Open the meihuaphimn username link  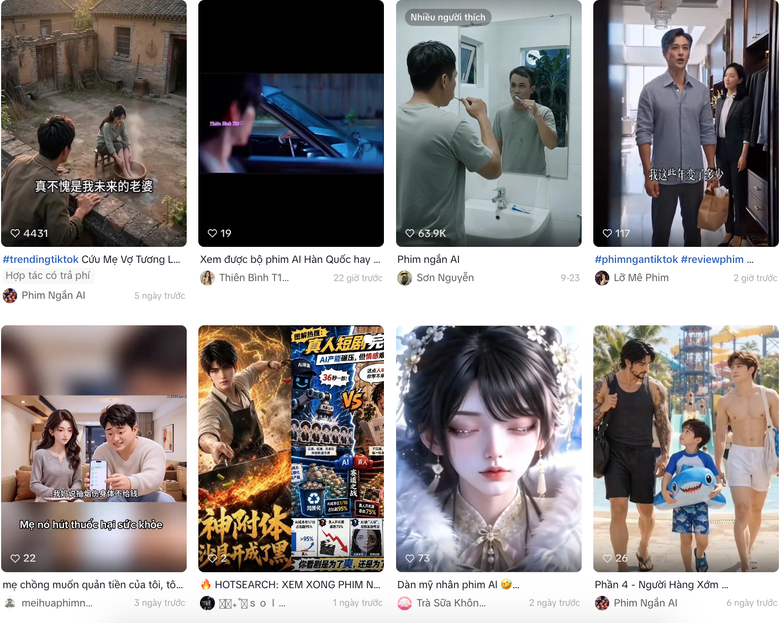(x=57, y=603)
